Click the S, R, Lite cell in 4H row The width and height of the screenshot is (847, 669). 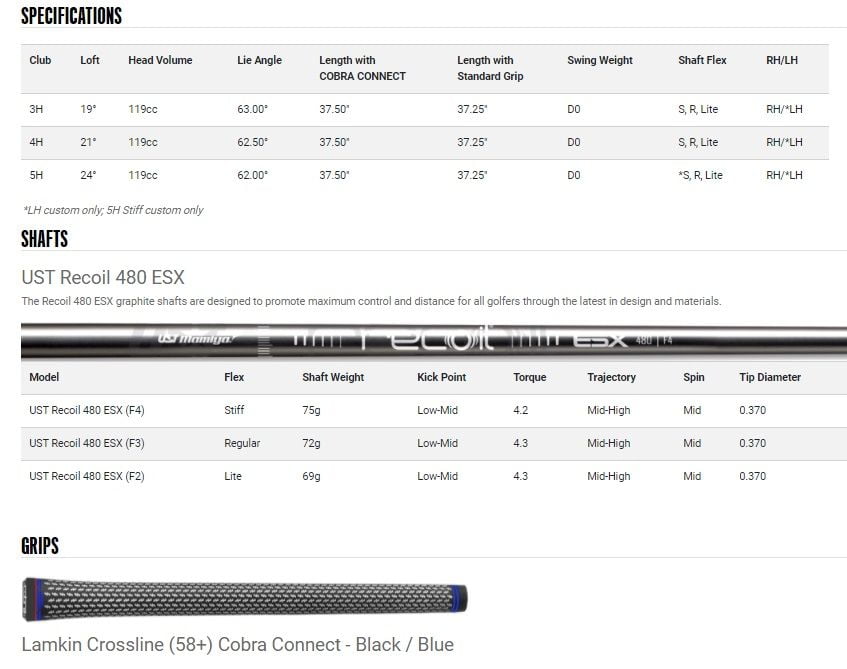tap(698, 142)
